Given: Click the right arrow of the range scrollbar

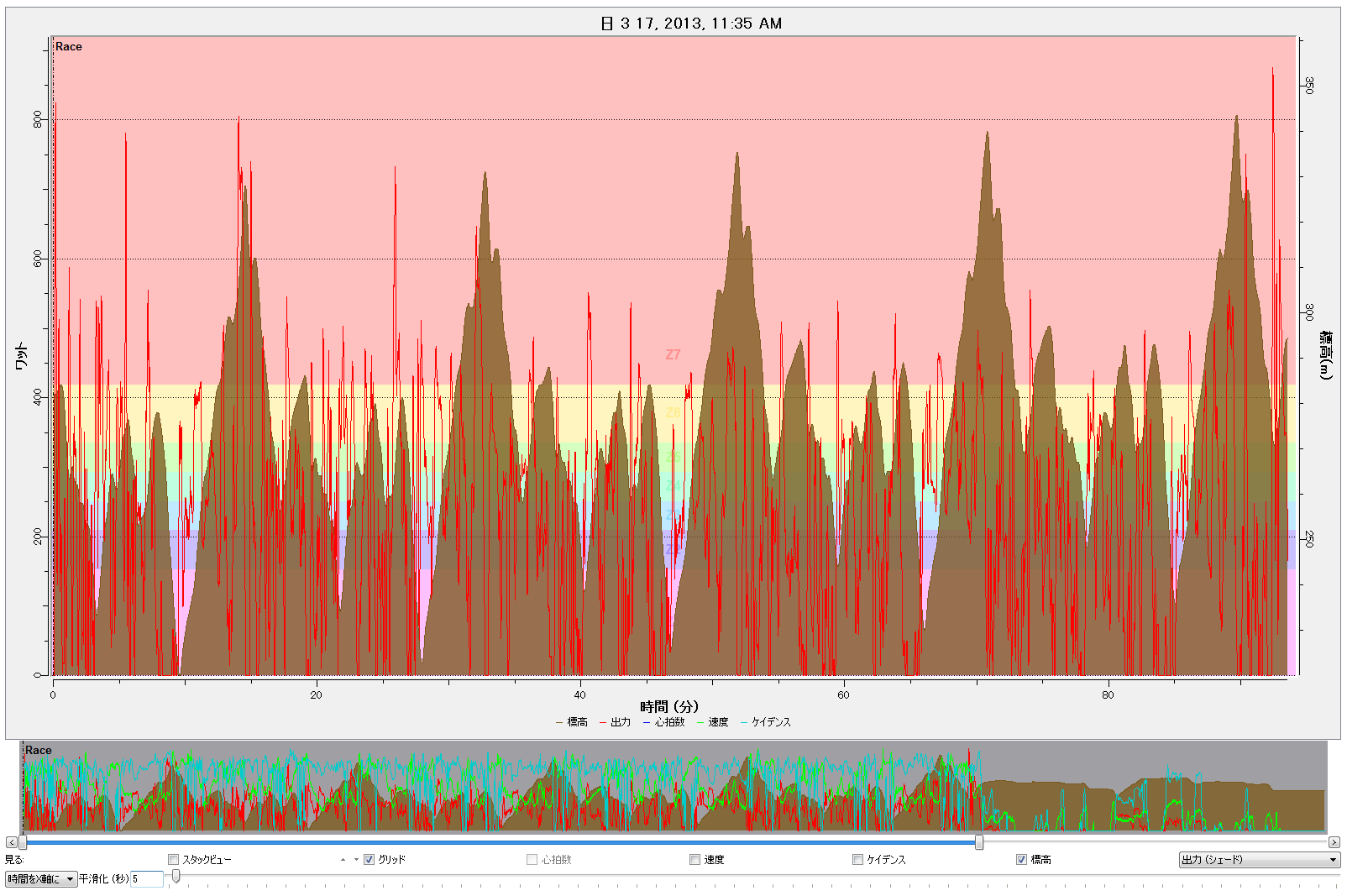Looking at the screenshot, I should click(1334, 842).
